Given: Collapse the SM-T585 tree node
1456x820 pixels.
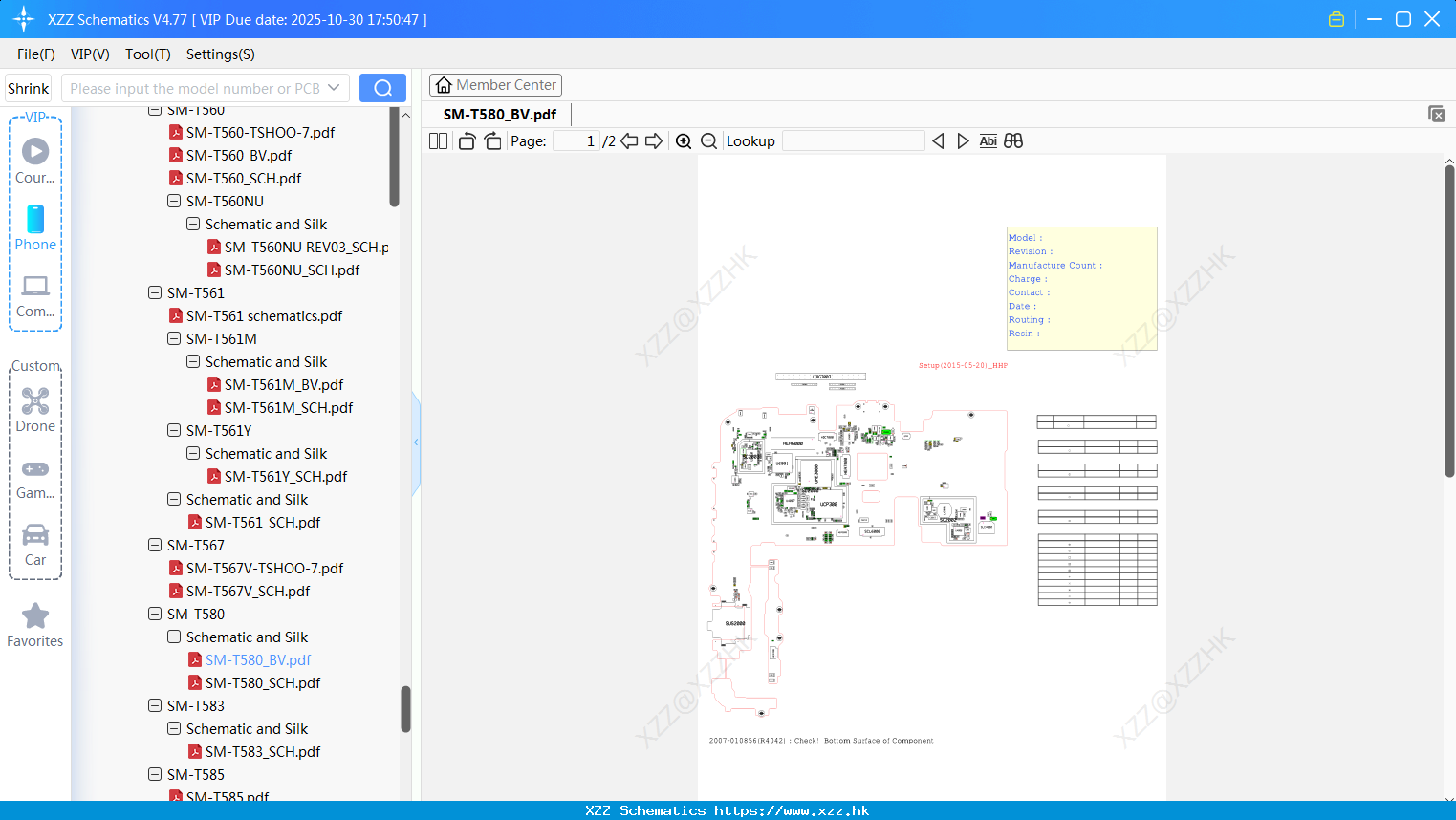Looking at the screenshot, I should (155, 774).
